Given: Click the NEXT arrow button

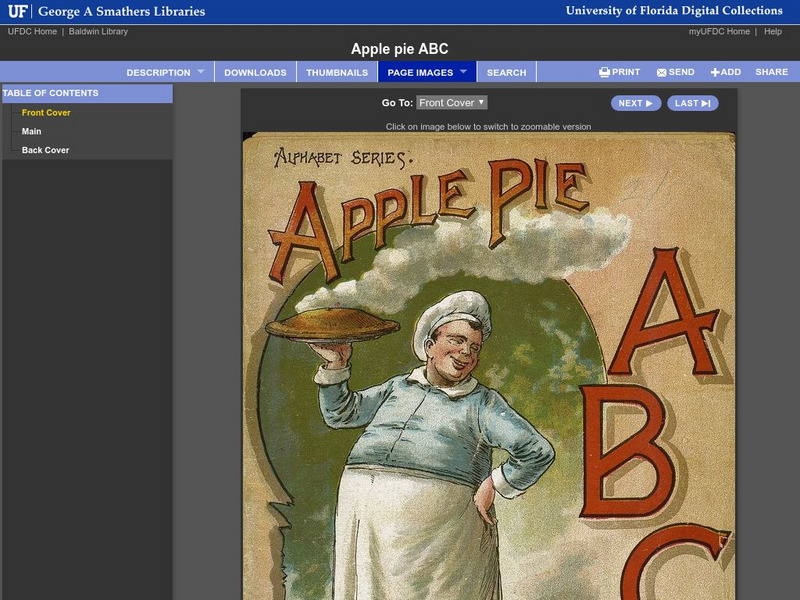Looking at the screenshot, I should click(x=634, y=103).
